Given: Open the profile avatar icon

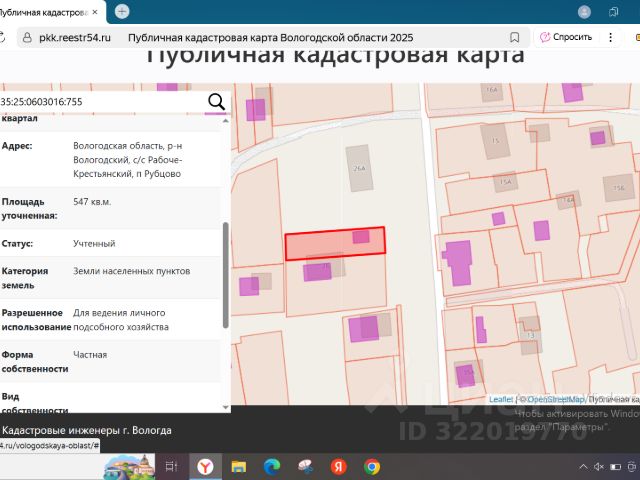Looking at the screenshot, I should 584,12.
